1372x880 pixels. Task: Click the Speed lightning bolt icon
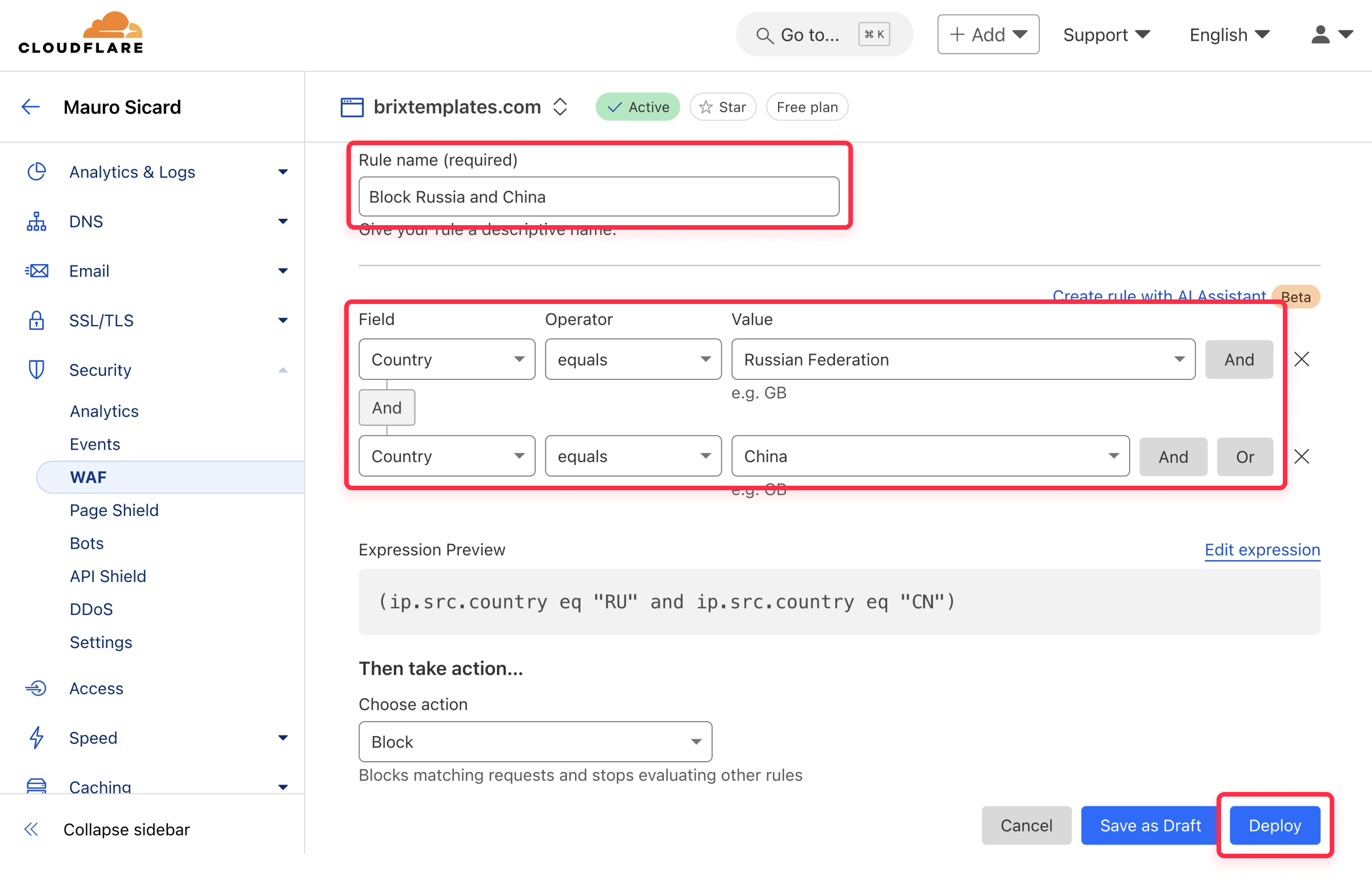click(37, 738)
